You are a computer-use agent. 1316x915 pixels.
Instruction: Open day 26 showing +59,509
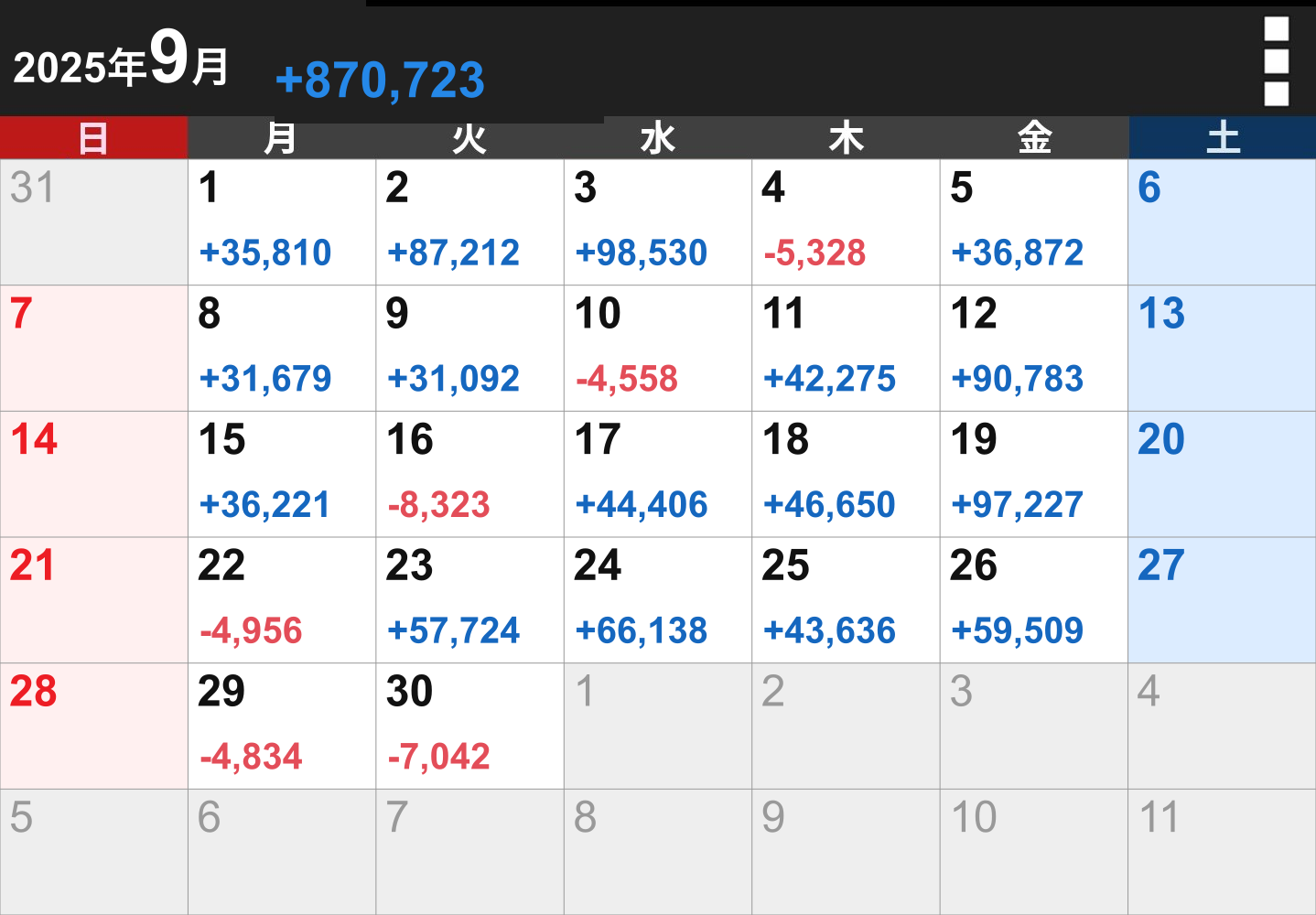1034,600
